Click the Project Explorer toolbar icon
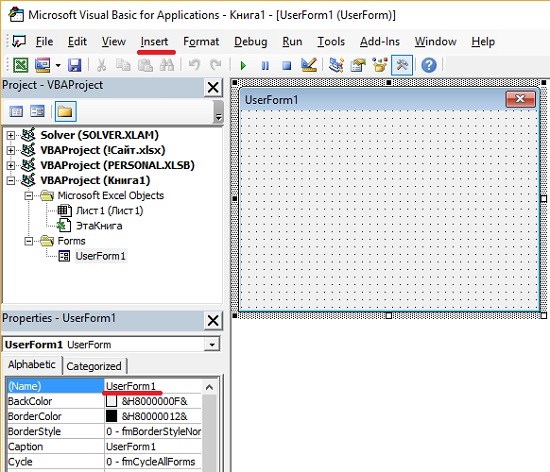The image size is (550, 472). pyautogui.click(x=336, y=65)
